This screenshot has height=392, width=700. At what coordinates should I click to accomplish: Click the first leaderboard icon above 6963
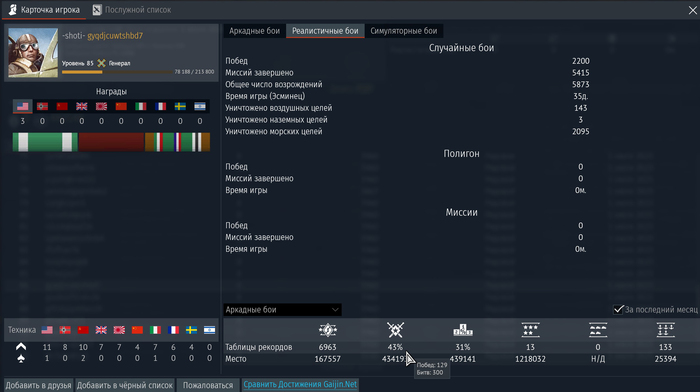pyautogui.click(x=328, y=330)
